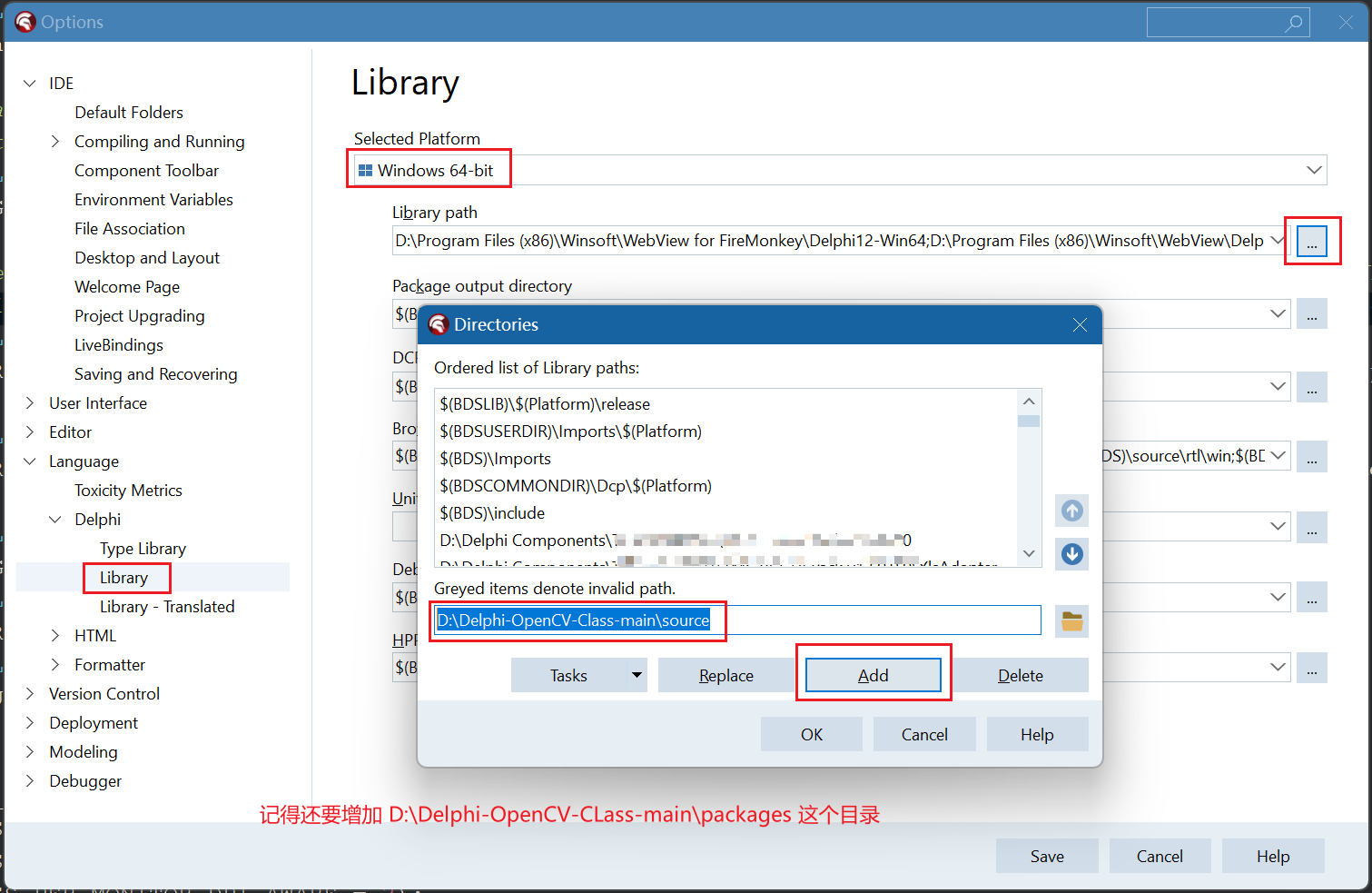Select Toxicity Metrics tree item
The width and height of the screenshot is (1372, 893).
coord(128,491)
